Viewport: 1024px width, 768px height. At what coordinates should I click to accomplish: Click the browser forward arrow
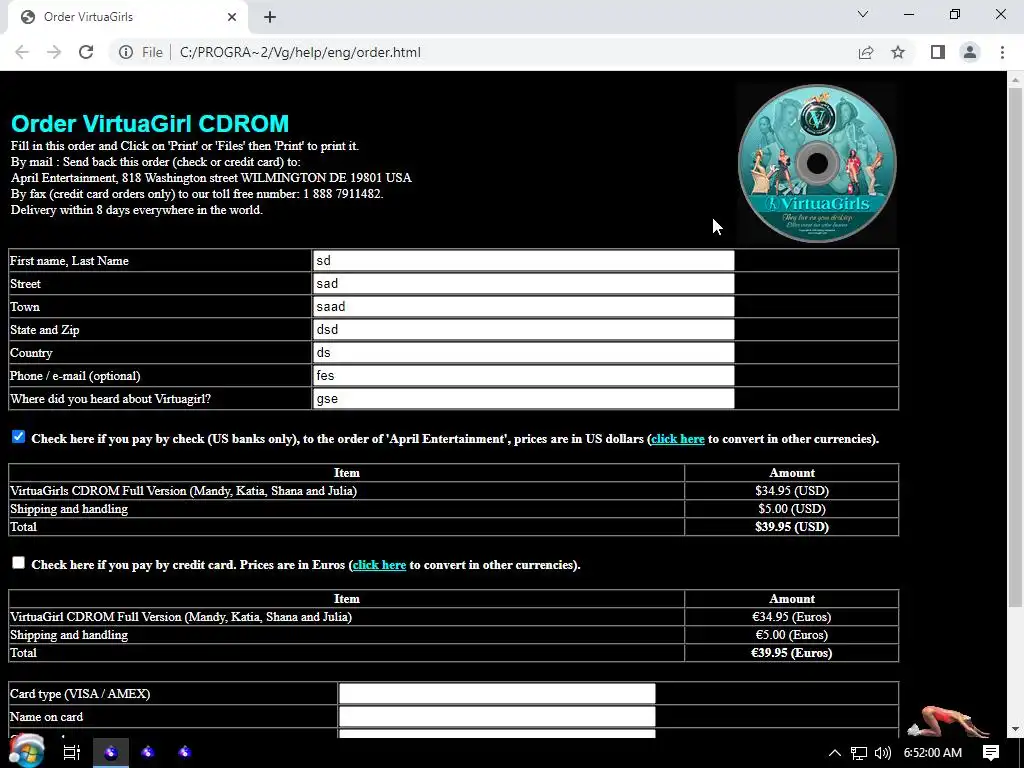(x=54, y=52)
